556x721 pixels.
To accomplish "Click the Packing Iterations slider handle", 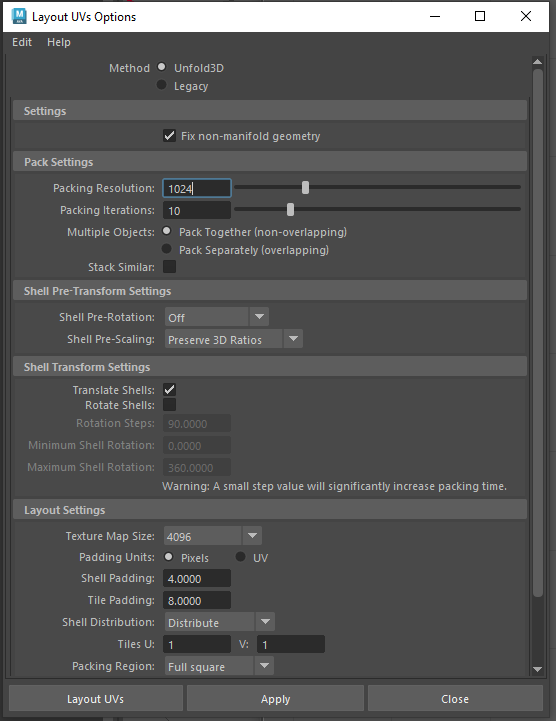I will pyautogui.click(x=290, y=210).
